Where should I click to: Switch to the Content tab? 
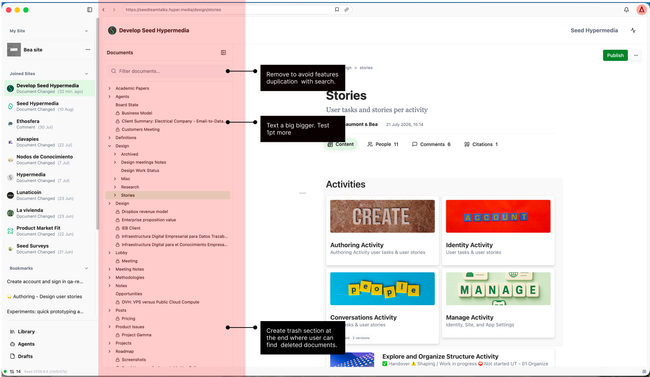[x=340, y=144]
